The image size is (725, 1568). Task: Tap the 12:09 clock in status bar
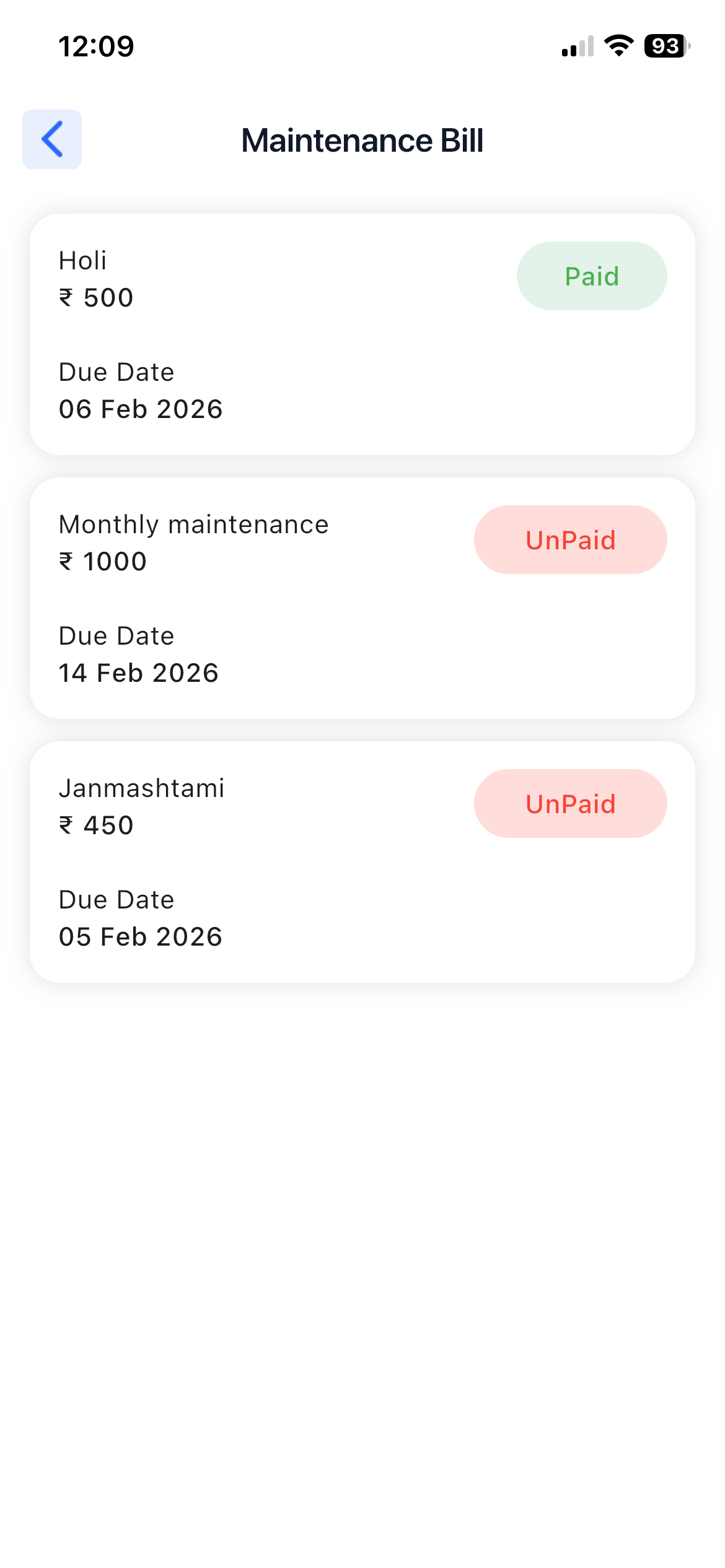tap(96, 46)
